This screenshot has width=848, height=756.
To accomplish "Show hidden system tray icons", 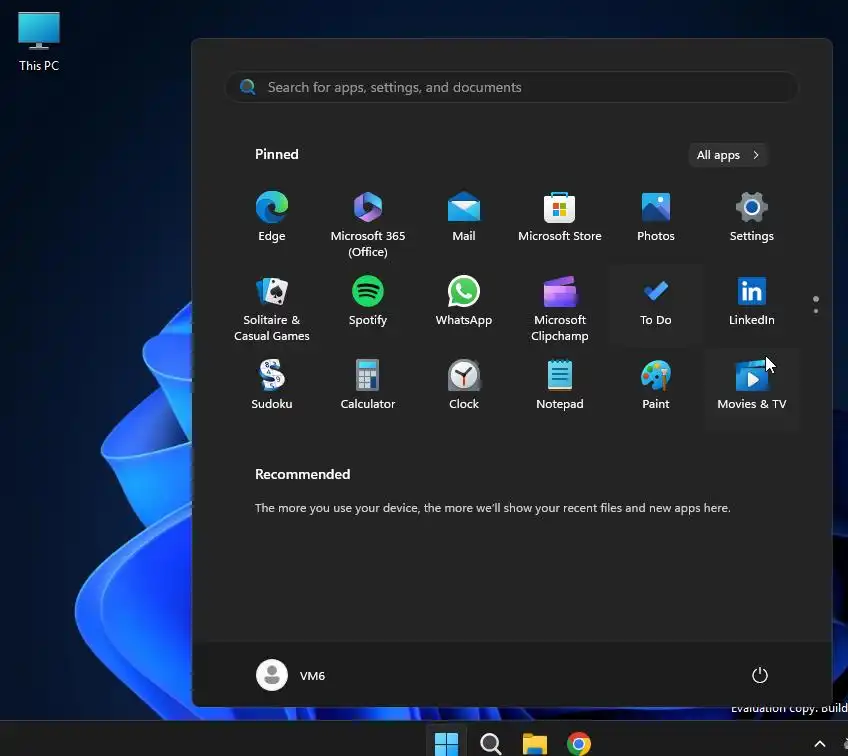I will tap(820, 744).
